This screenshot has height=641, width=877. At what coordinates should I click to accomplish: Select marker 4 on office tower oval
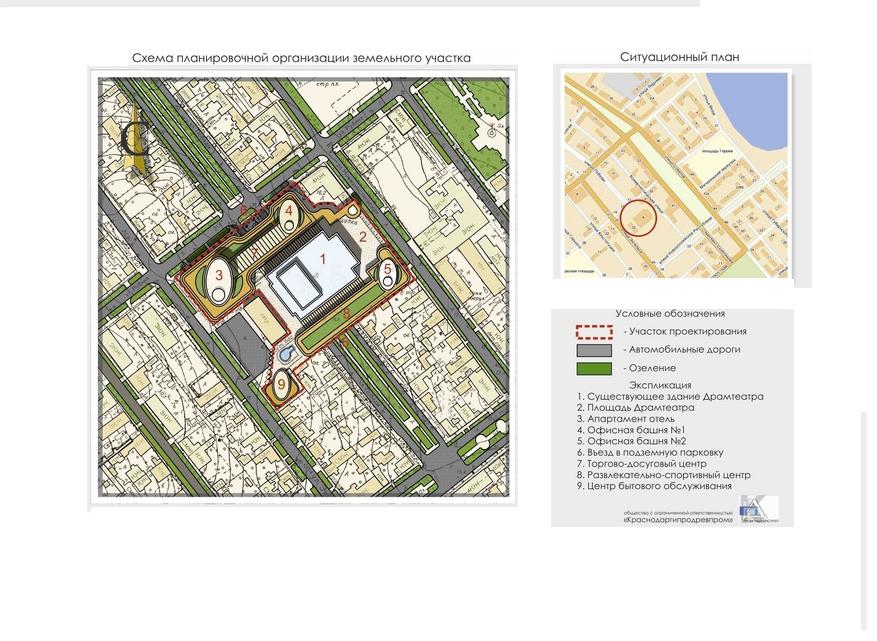tap(289, 211)
